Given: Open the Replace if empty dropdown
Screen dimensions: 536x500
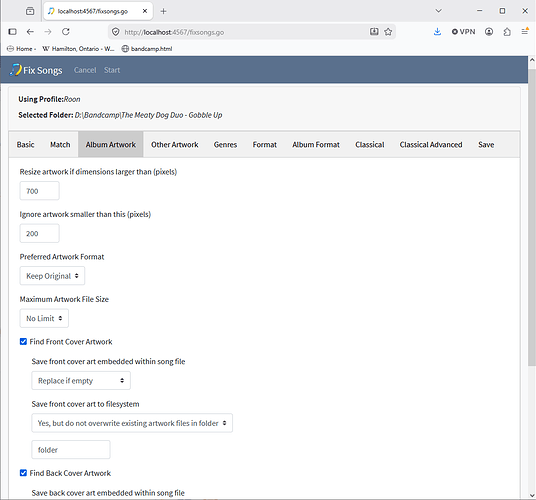Looking at the screenshot, I should tap(81, 380).
